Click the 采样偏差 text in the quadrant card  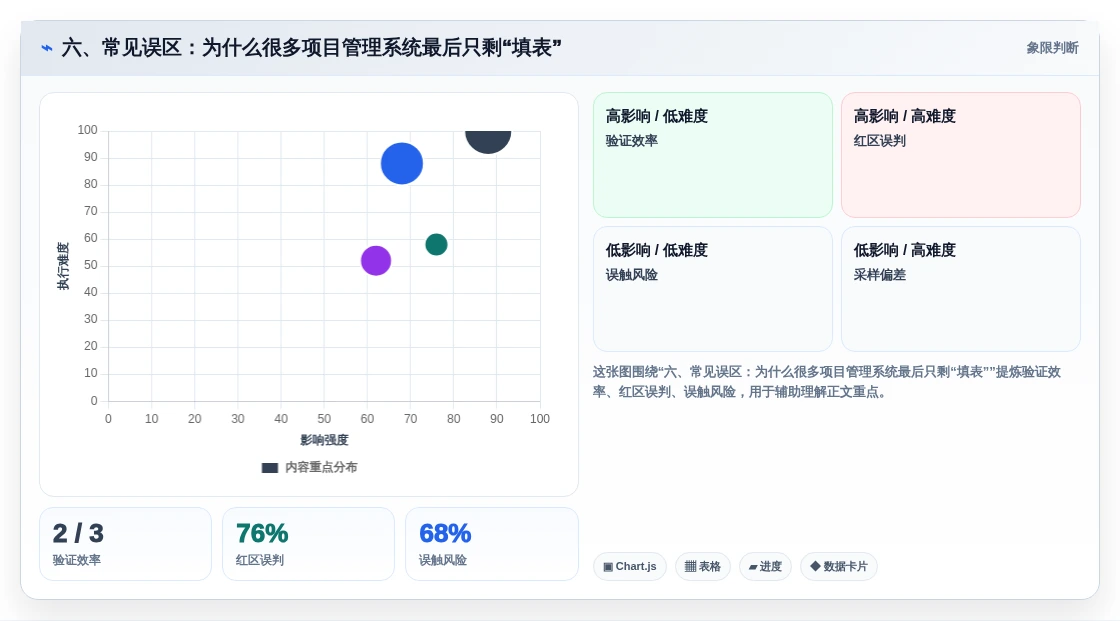(x=879, y=274)
